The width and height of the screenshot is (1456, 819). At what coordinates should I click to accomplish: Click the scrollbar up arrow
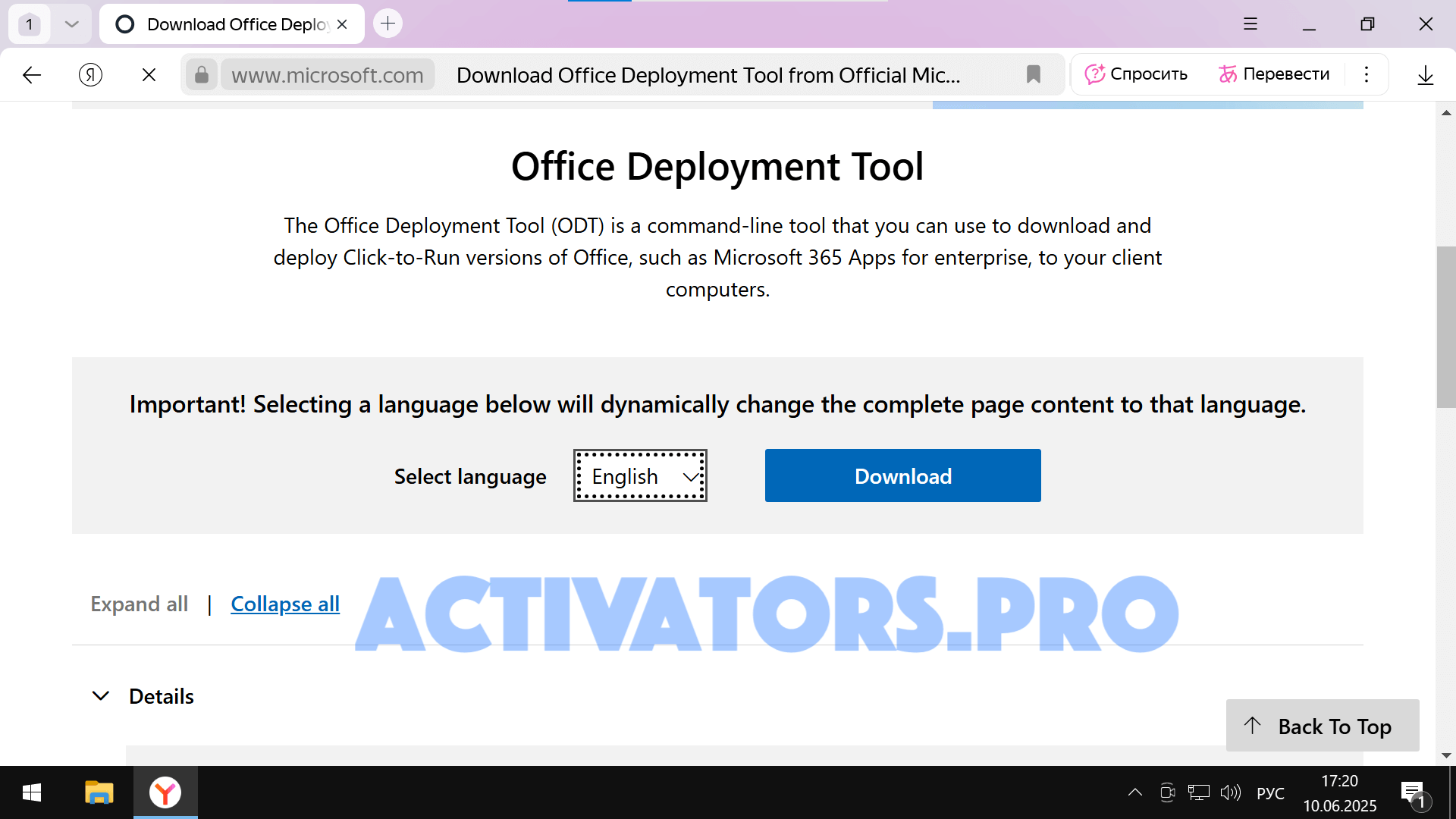[x=1446, y=113]
